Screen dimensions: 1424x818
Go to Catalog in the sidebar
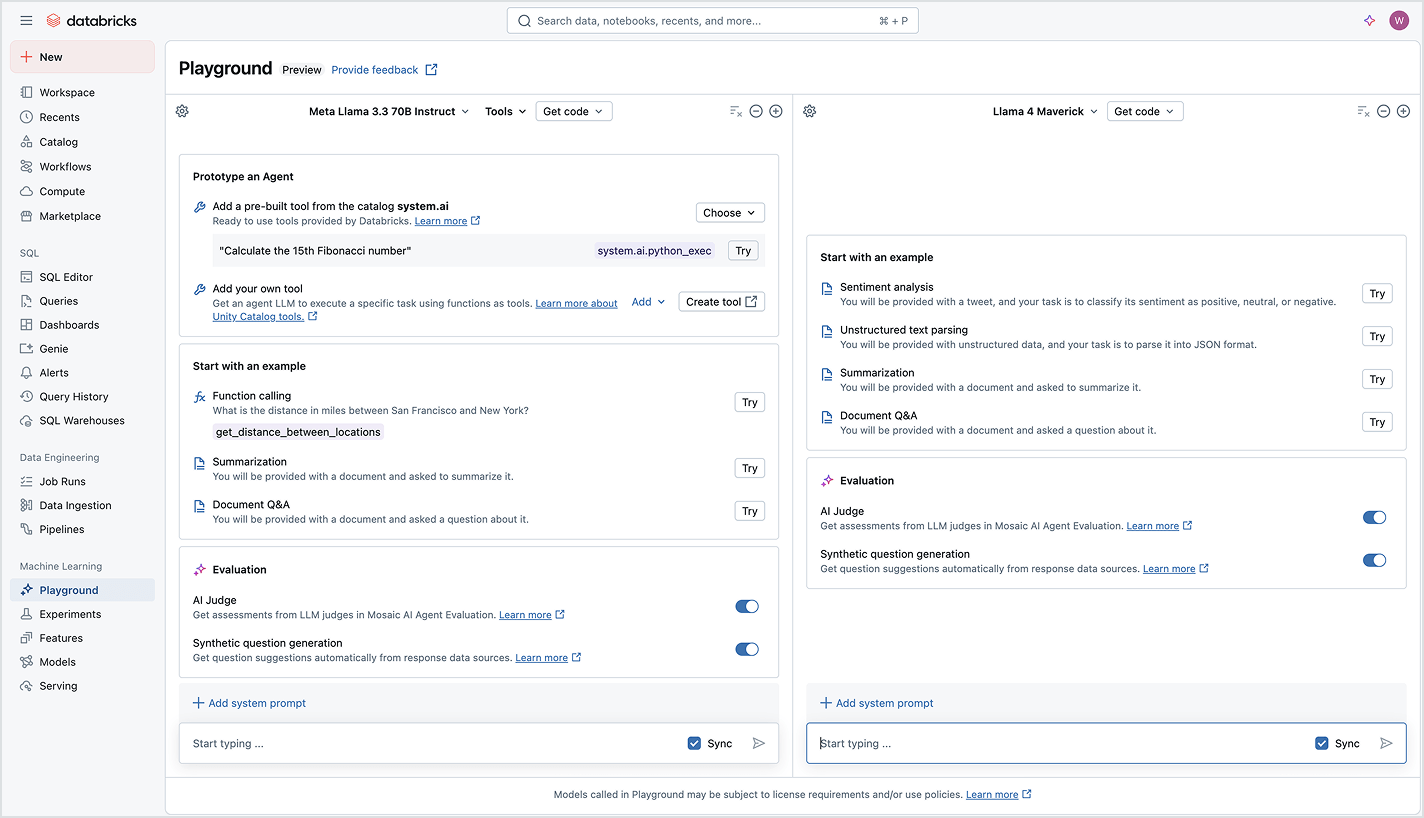click(x=58, y=142)
